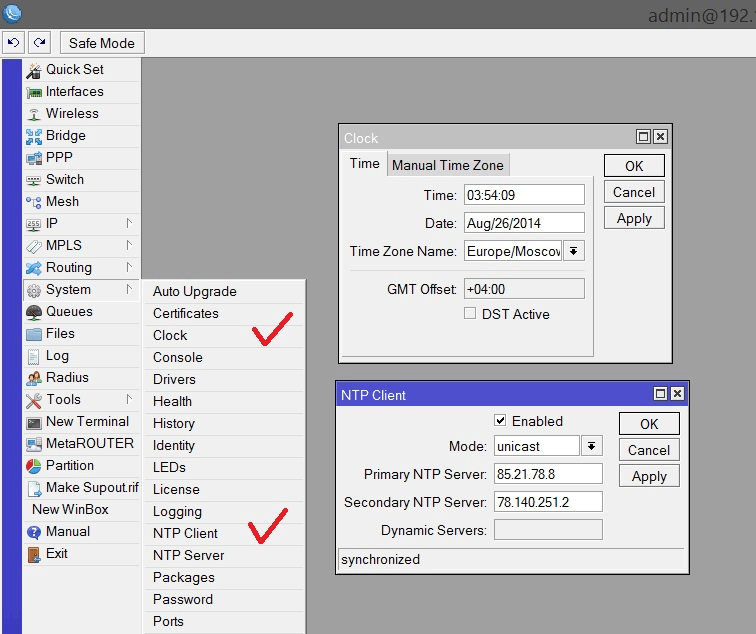This screenshot has width=756, height=634.
Task: Maximize the NTP Client window
Action: click(660, 394)
